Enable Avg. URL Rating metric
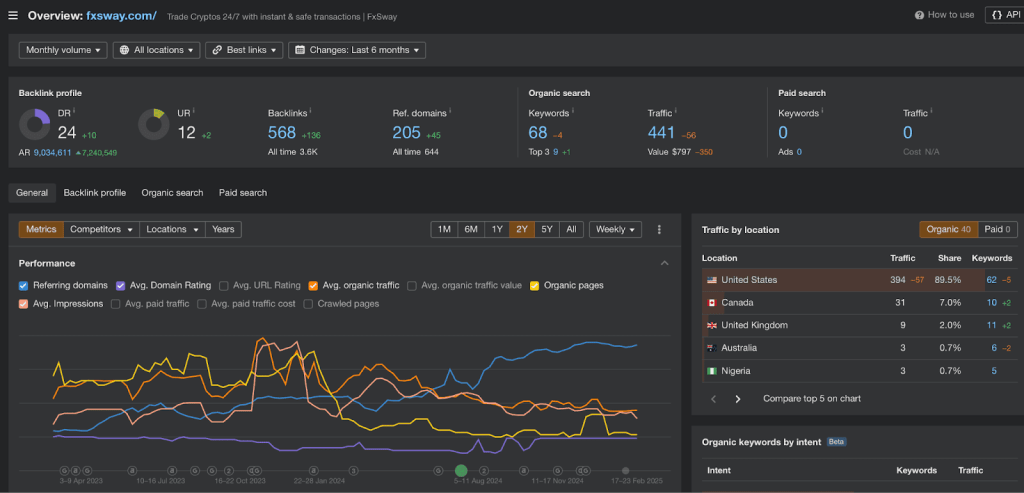1024x493 pixels. point(224,285)
